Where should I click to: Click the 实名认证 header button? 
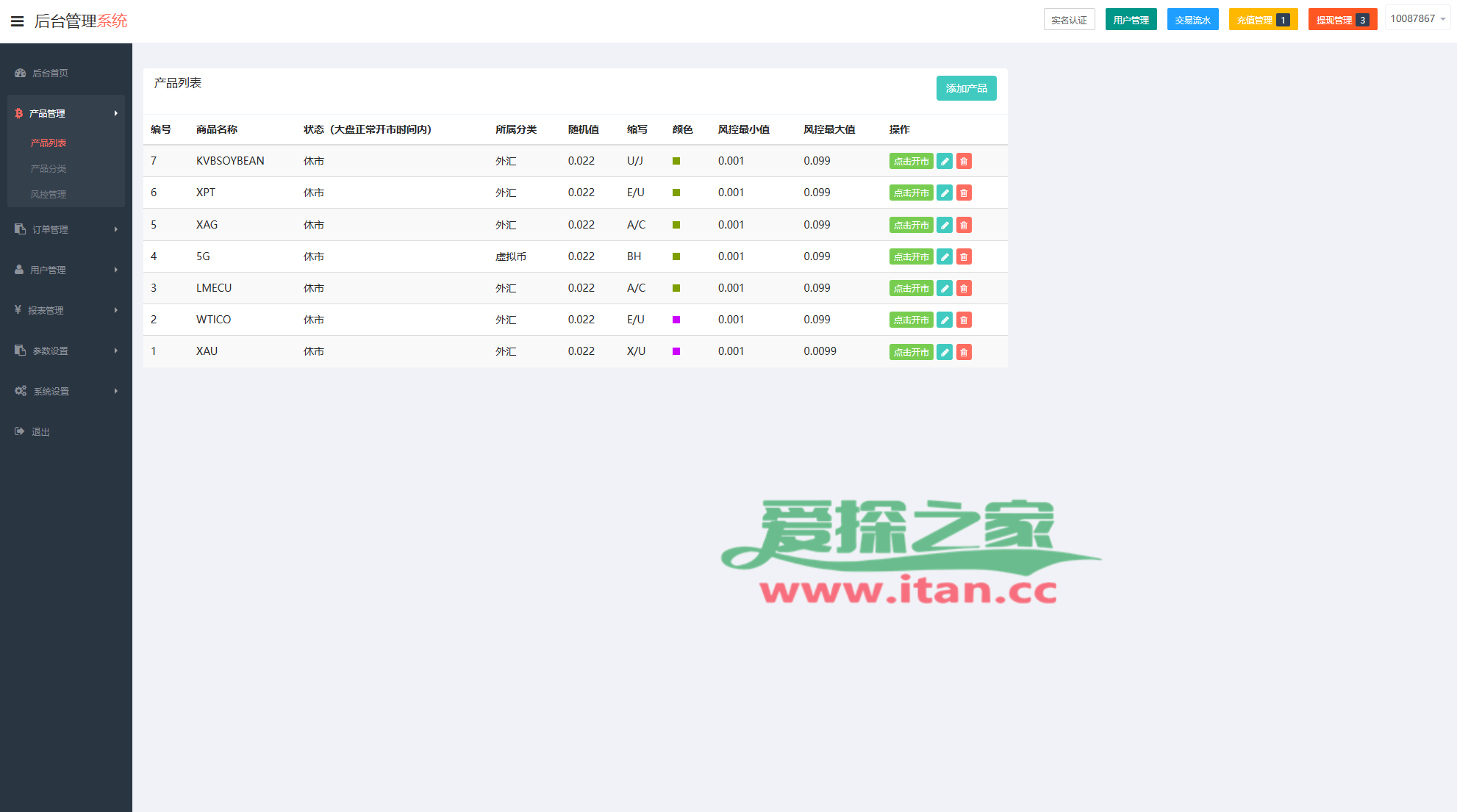(1069, 20)
